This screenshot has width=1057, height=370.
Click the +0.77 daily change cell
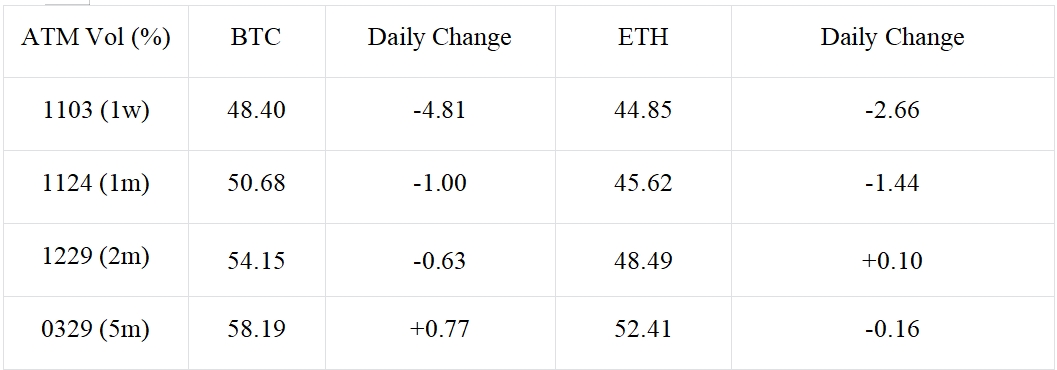440,330
